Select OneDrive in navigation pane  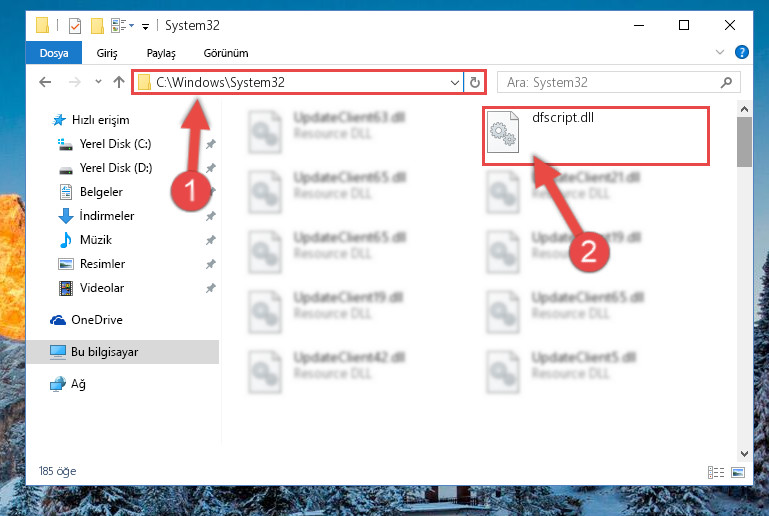(97, 320)
